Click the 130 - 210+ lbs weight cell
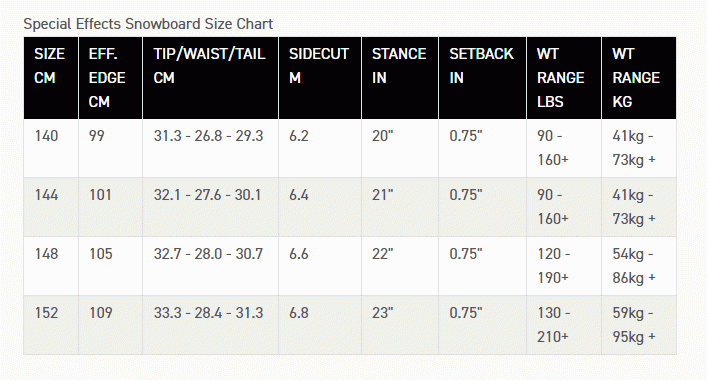707x380 pixels. [x=564, y=325]
